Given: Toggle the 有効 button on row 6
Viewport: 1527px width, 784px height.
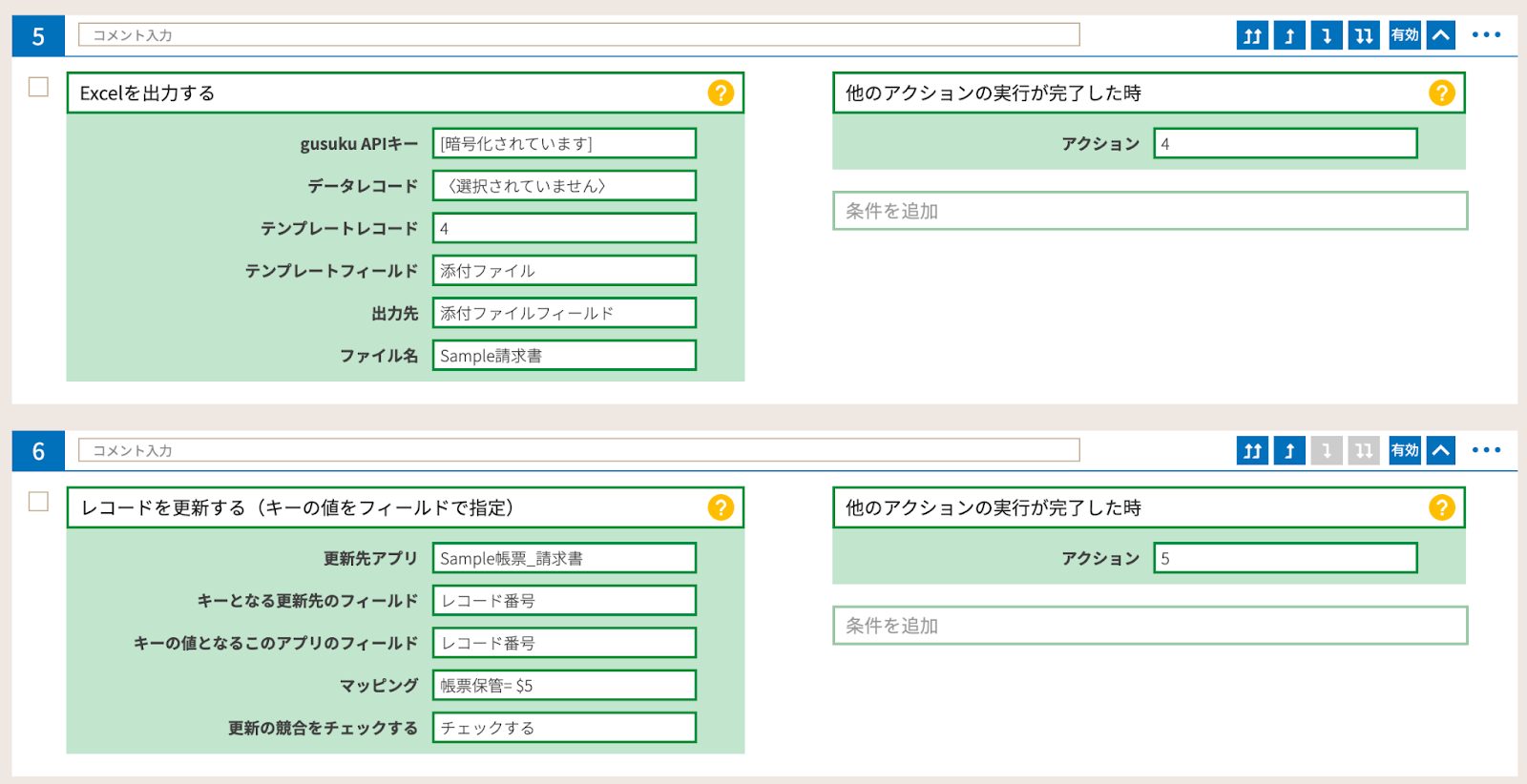Looking at the screenshot, I should pyautogui.click(x=1405, y=450).
